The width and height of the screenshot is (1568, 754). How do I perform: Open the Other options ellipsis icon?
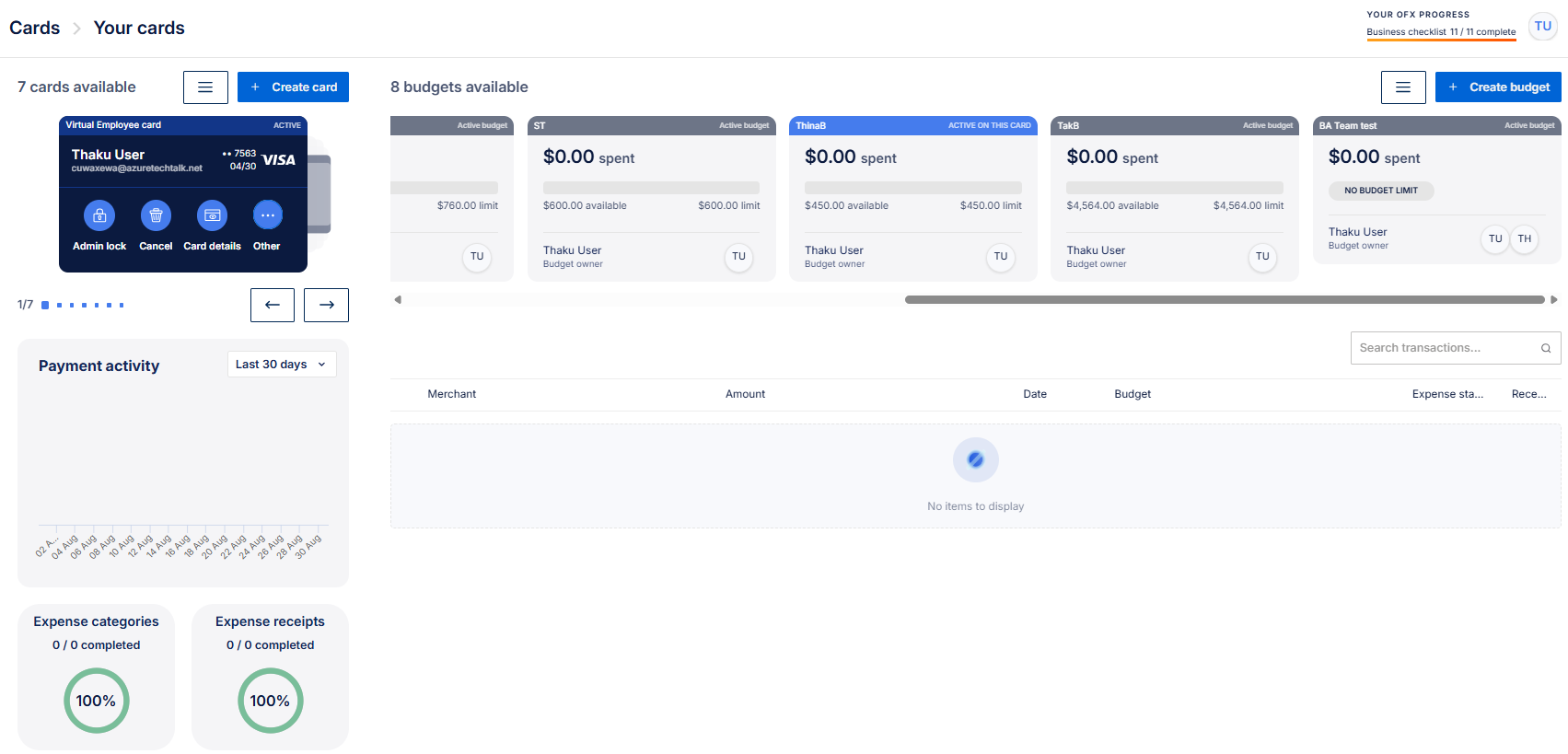coord(267,215)
